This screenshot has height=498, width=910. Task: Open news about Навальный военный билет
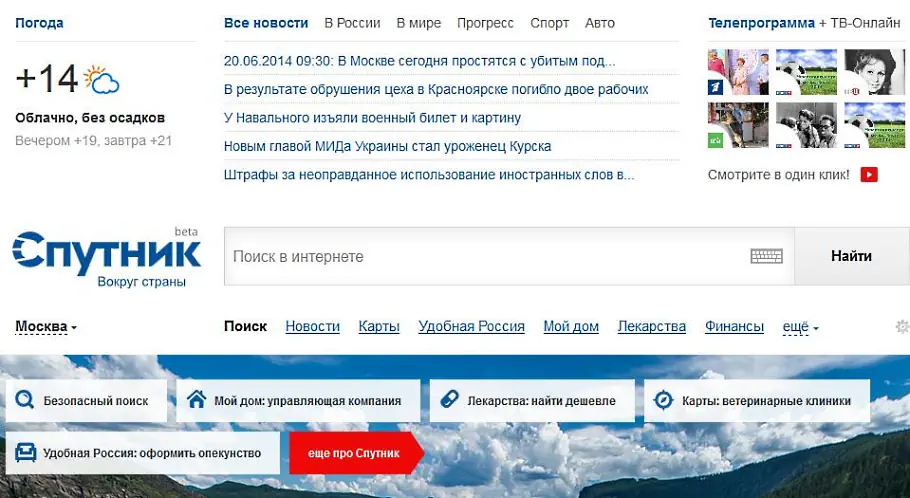pyautogui.click(x=372, y=118)
